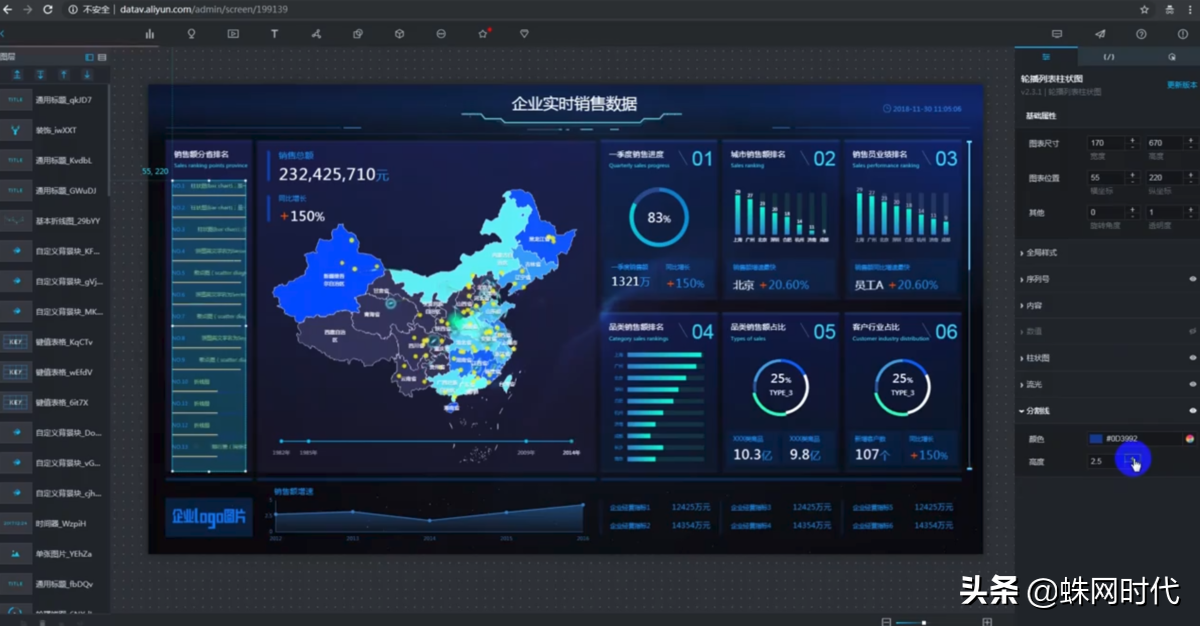Click the info exclamation icon in header

(x=1183, y=33)
